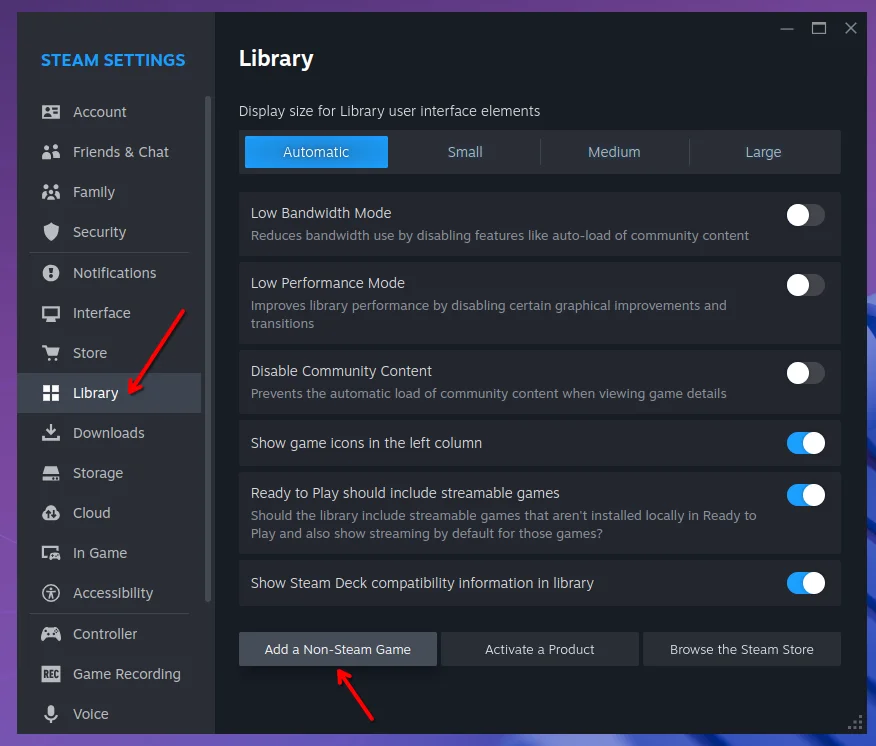
Task: Click the Accessibility person icon
Action: coord(51,593)
